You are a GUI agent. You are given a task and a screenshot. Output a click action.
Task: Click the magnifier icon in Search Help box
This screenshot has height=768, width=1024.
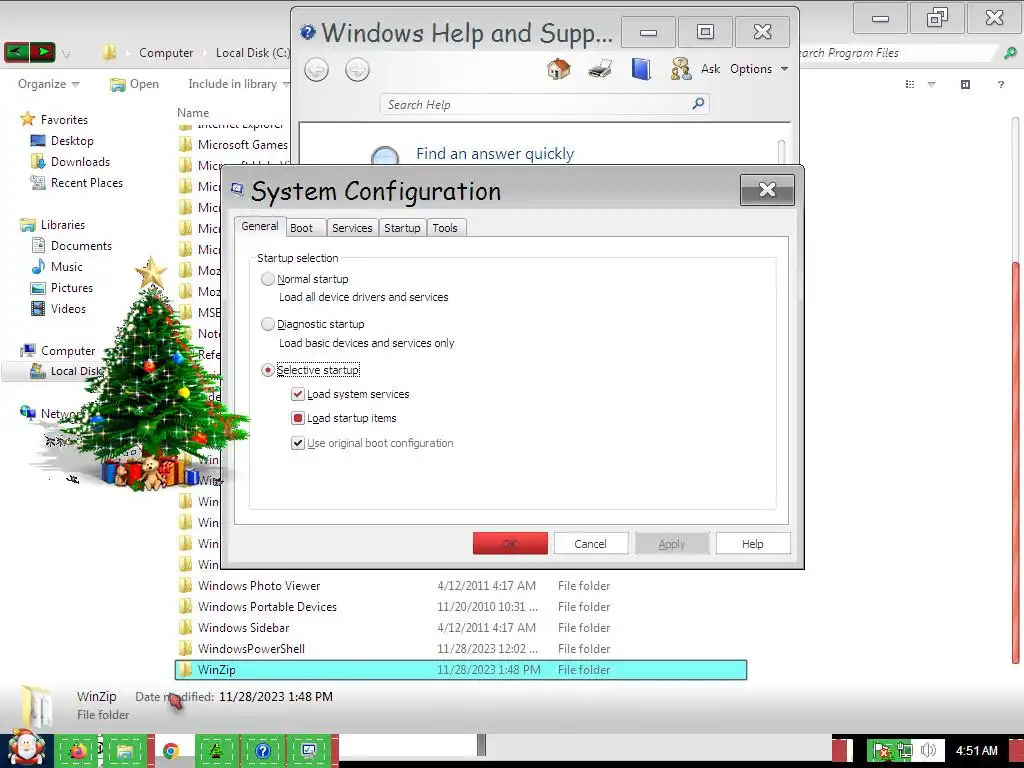[x=698, y=104]
